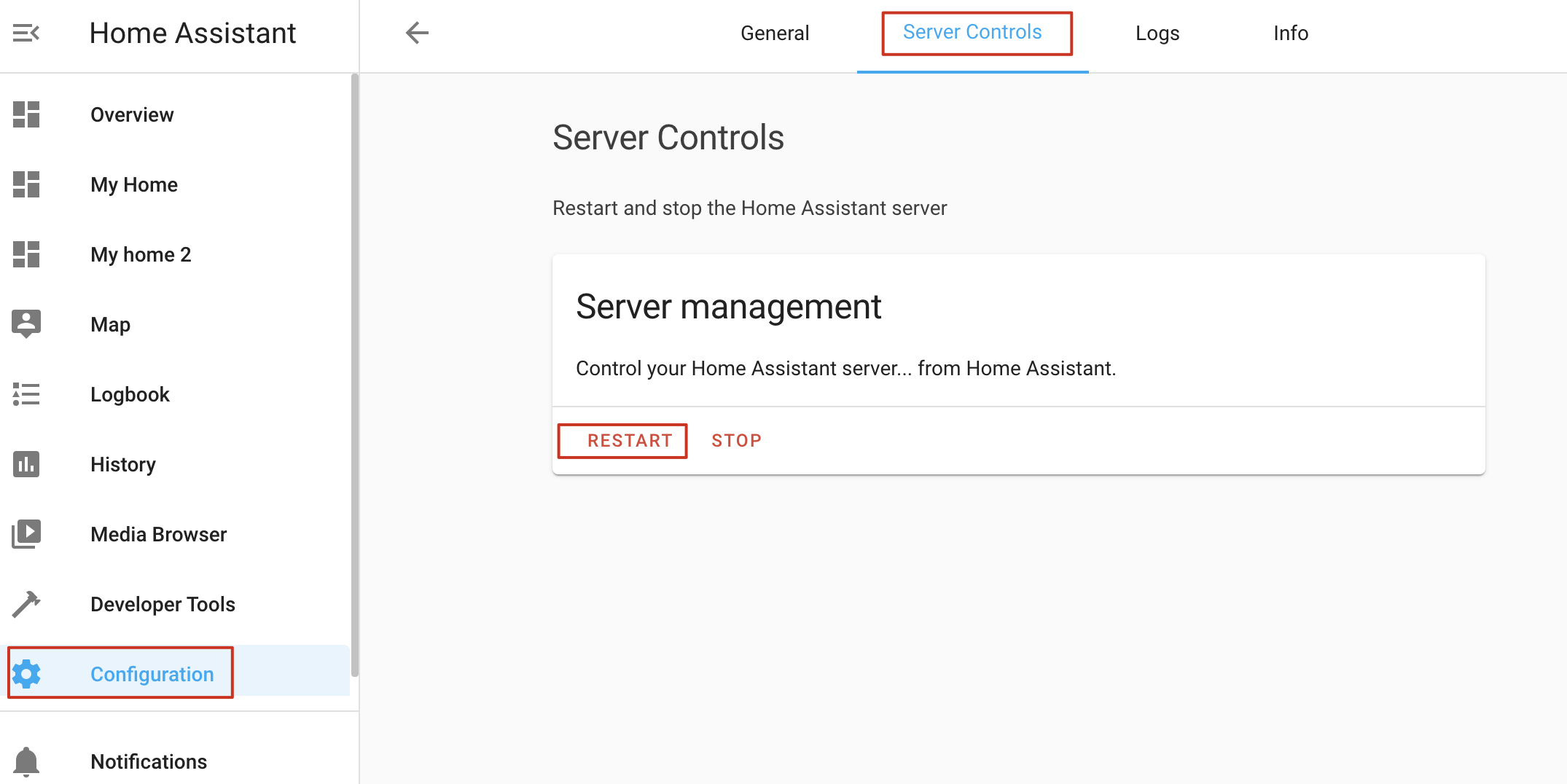Open the Logbook list icon
Image resolution: width=1567 pixels, height=784 pixels.
[x=26, y=394]
